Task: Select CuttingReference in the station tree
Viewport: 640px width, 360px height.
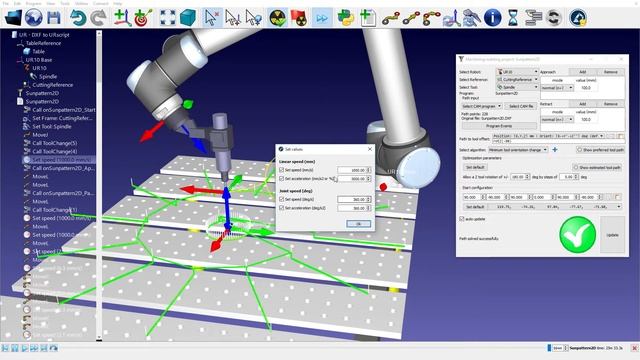Action: 53,85
